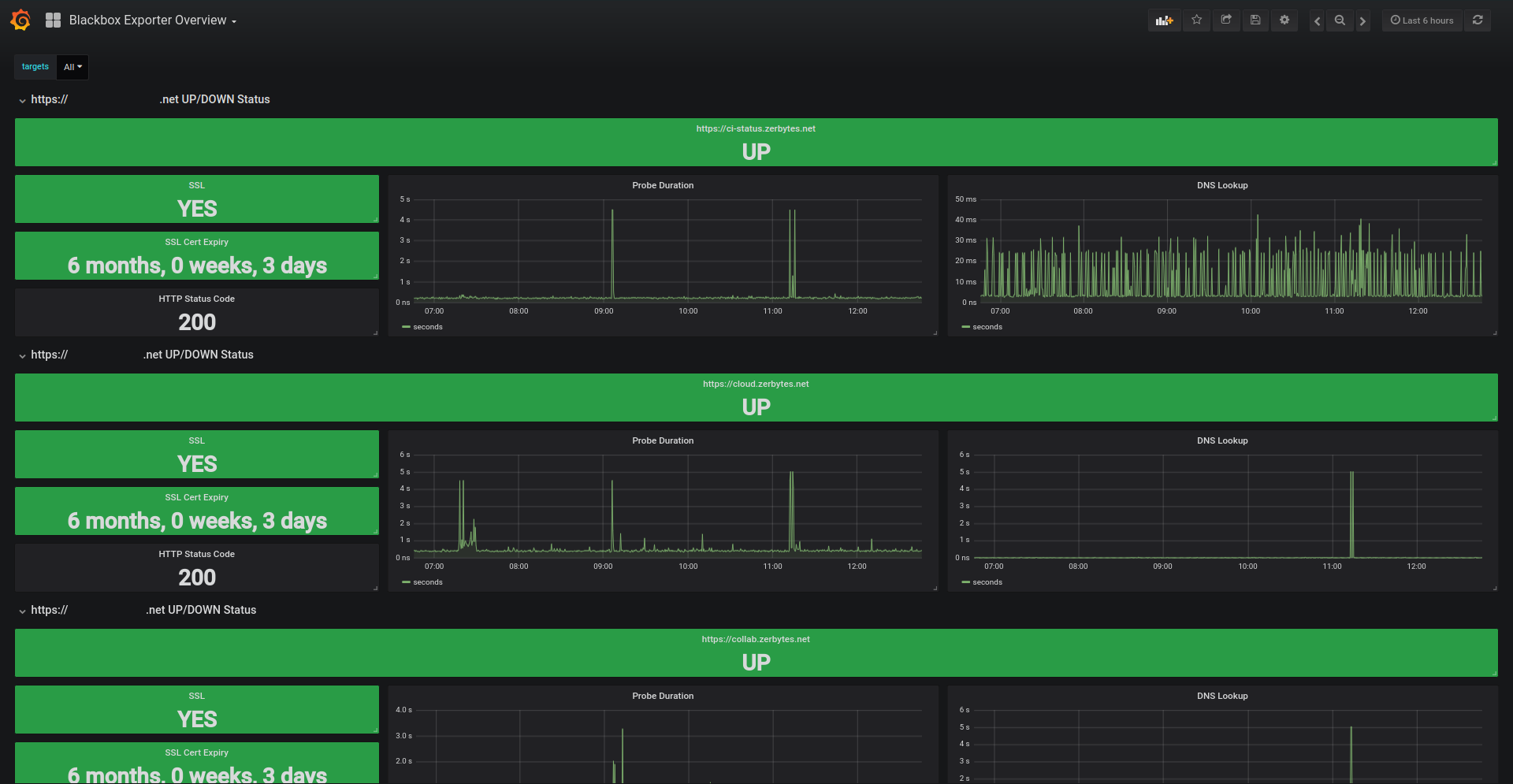Screen dimensions: 1513x784
Task: Open the targets All variable dropdown
Action: (72, 67)
